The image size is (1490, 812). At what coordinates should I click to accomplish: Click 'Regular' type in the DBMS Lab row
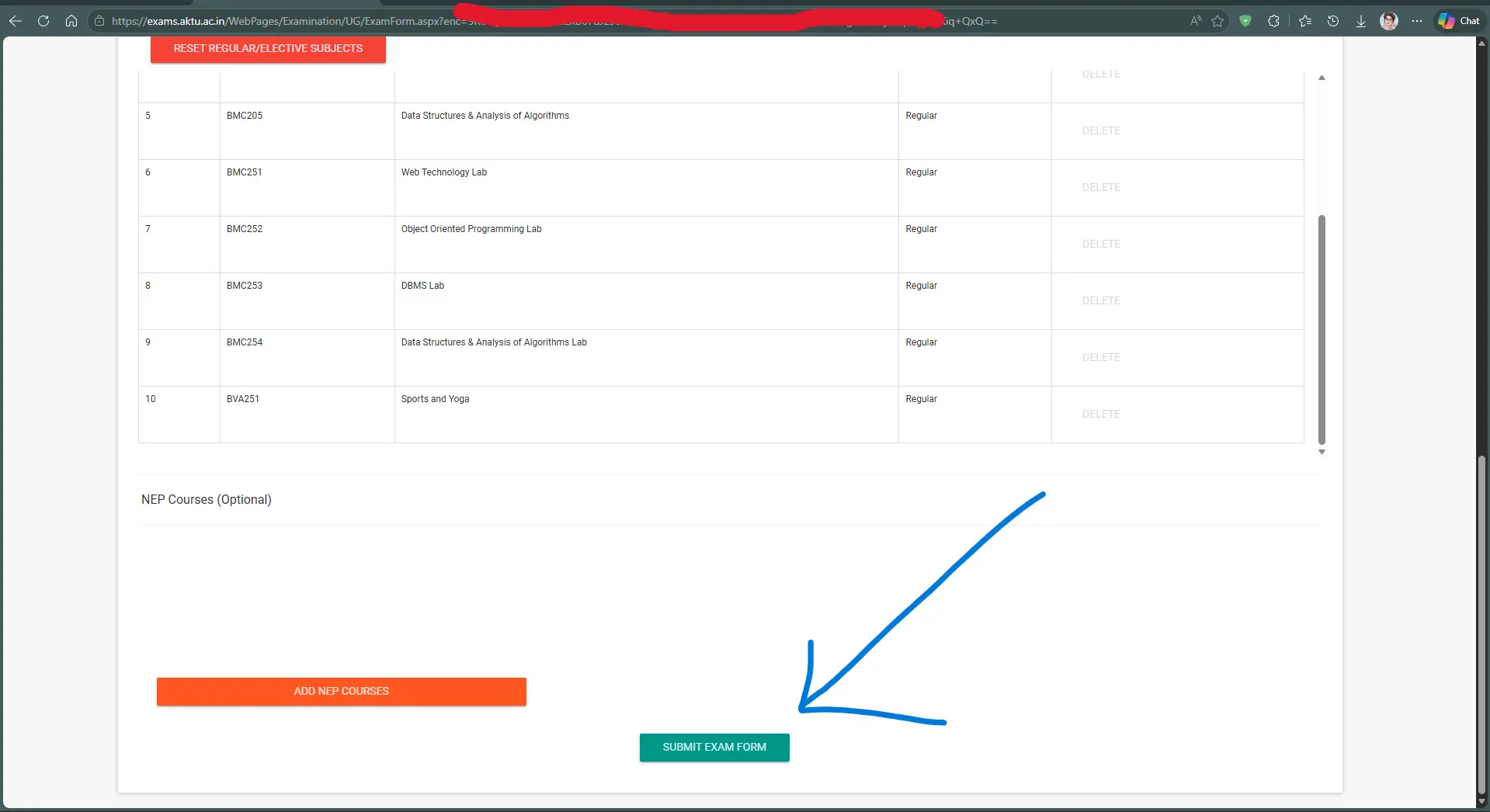(921, 286)
